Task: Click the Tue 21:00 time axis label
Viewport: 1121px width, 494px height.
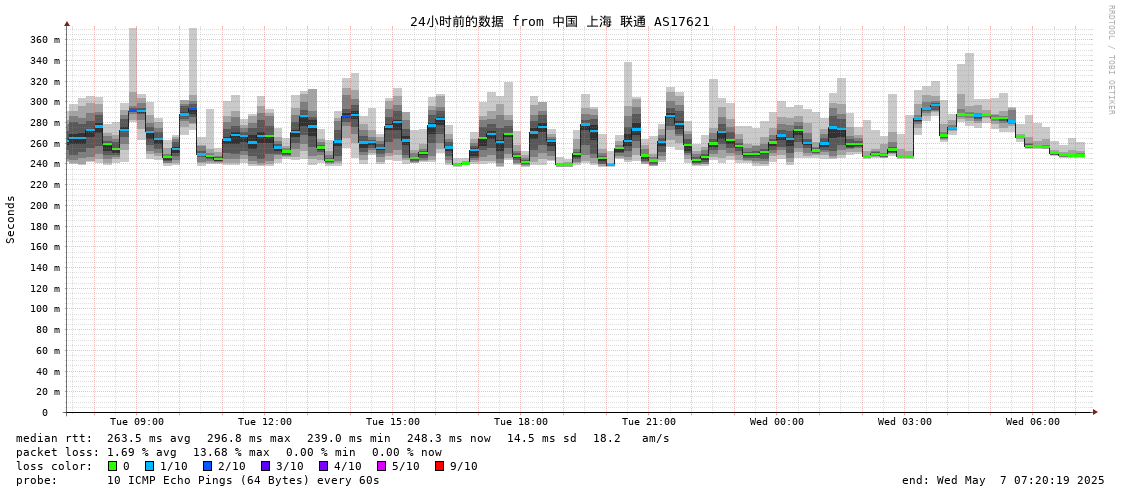Action: pos(648,422)
